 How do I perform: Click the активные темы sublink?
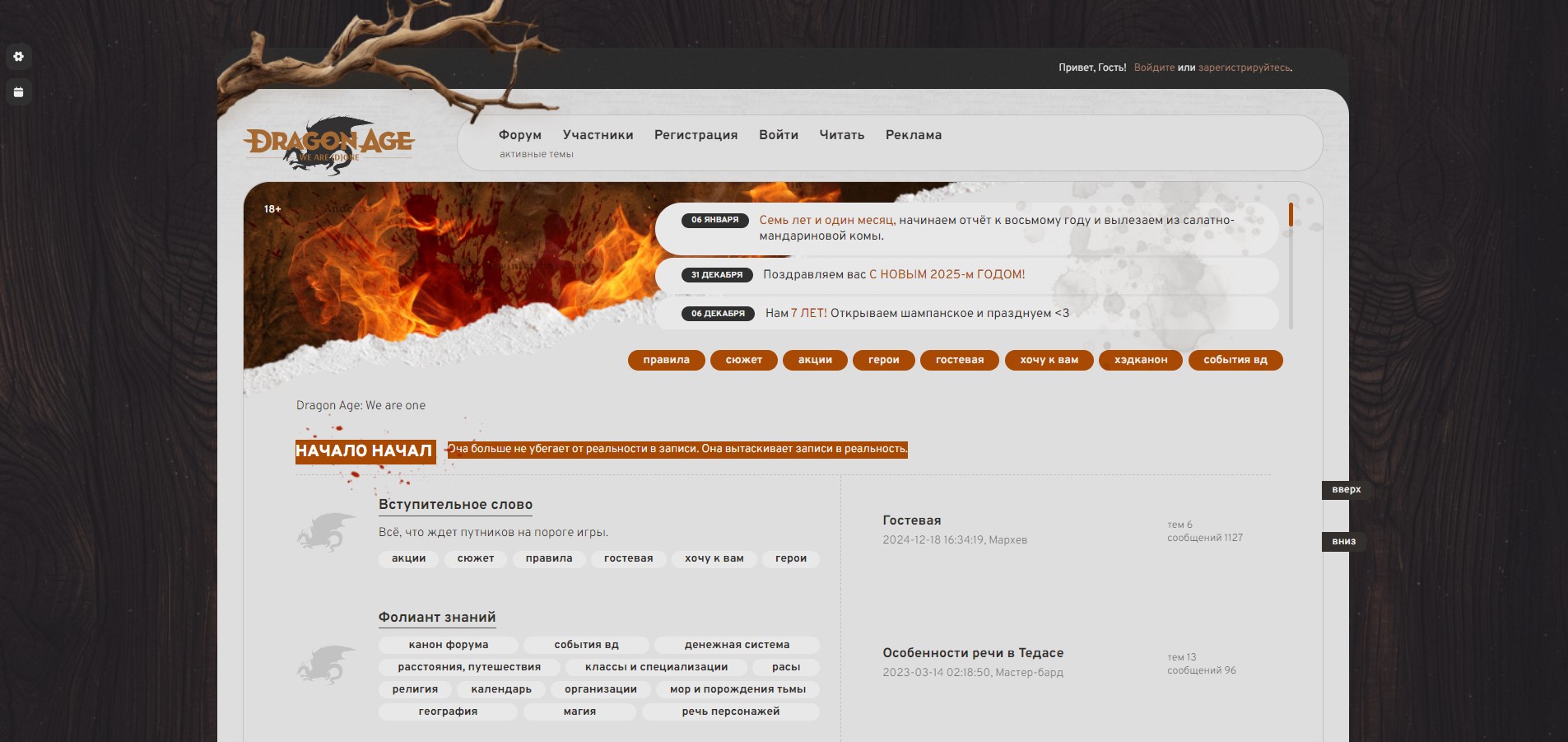[x=537, y=154]
